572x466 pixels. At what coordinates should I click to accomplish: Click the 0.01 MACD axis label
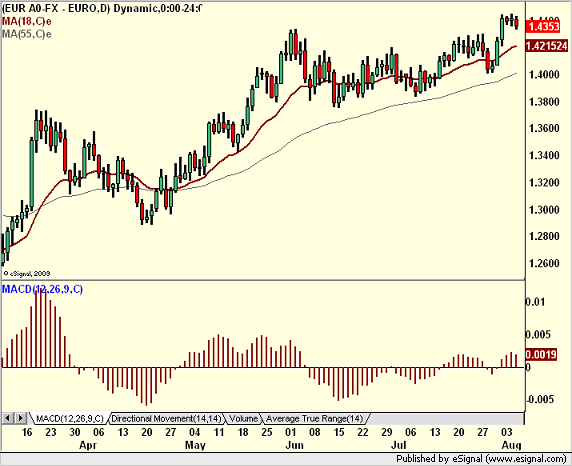coord(535,302)
